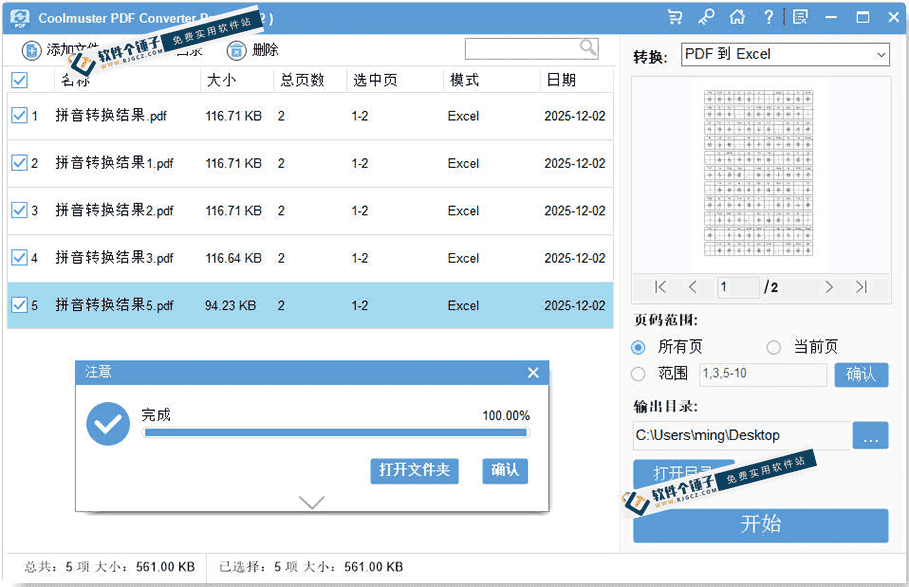Jump to last preview page

[x=861, y=287]
